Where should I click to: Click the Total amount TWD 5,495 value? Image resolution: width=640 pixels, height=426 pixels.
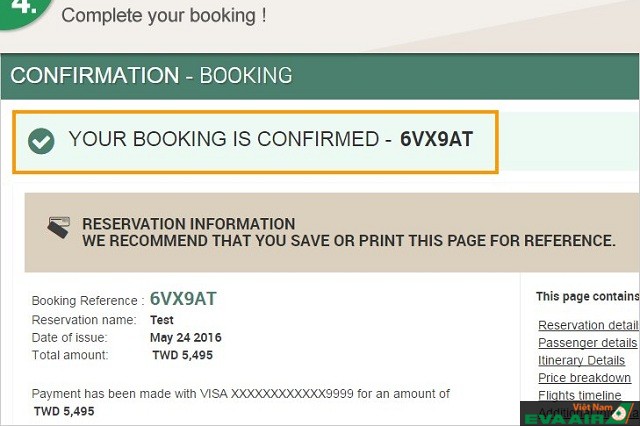coord(181,355)
